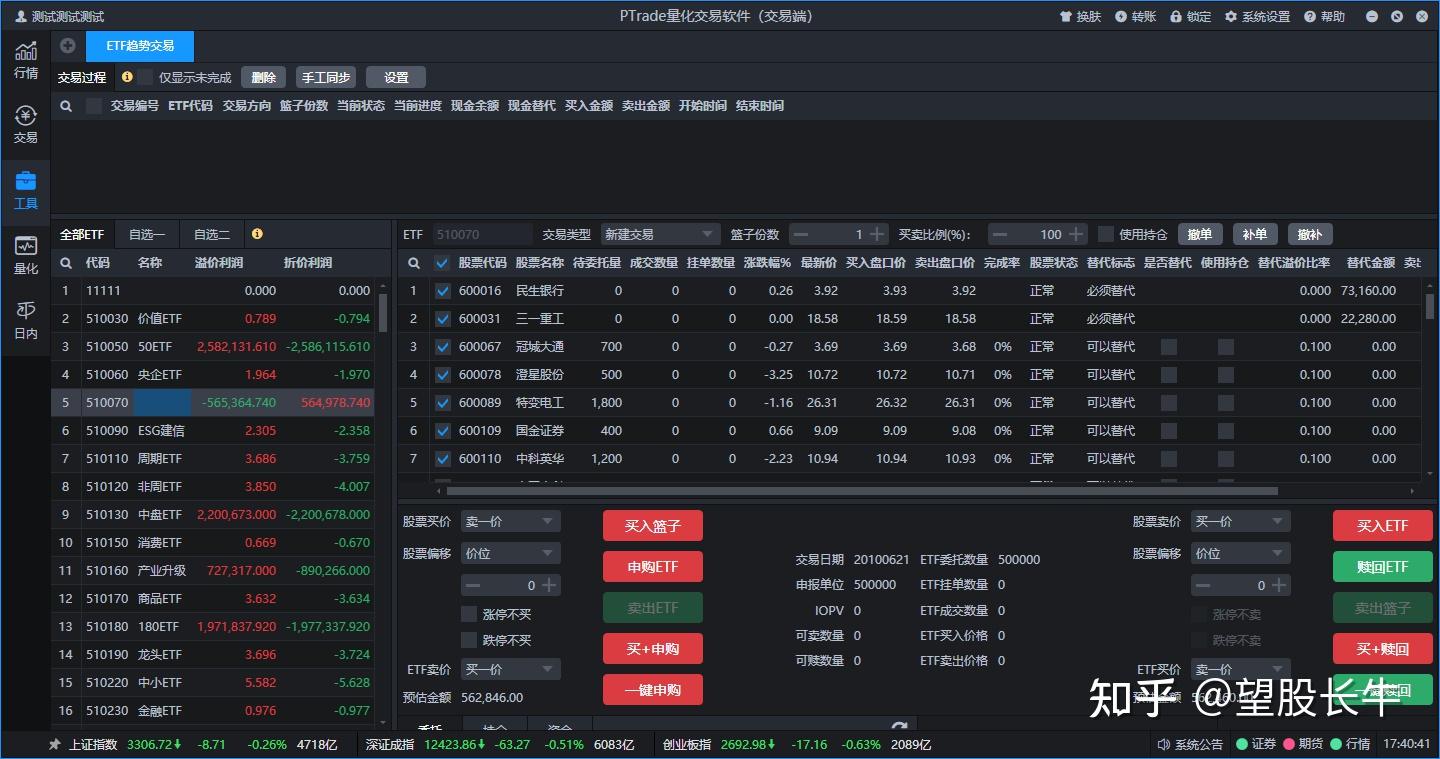Image resolution: width=1440 pixels, height=759 pixels.
Task: Click the user account icon at top left
Action: (21, 17)
